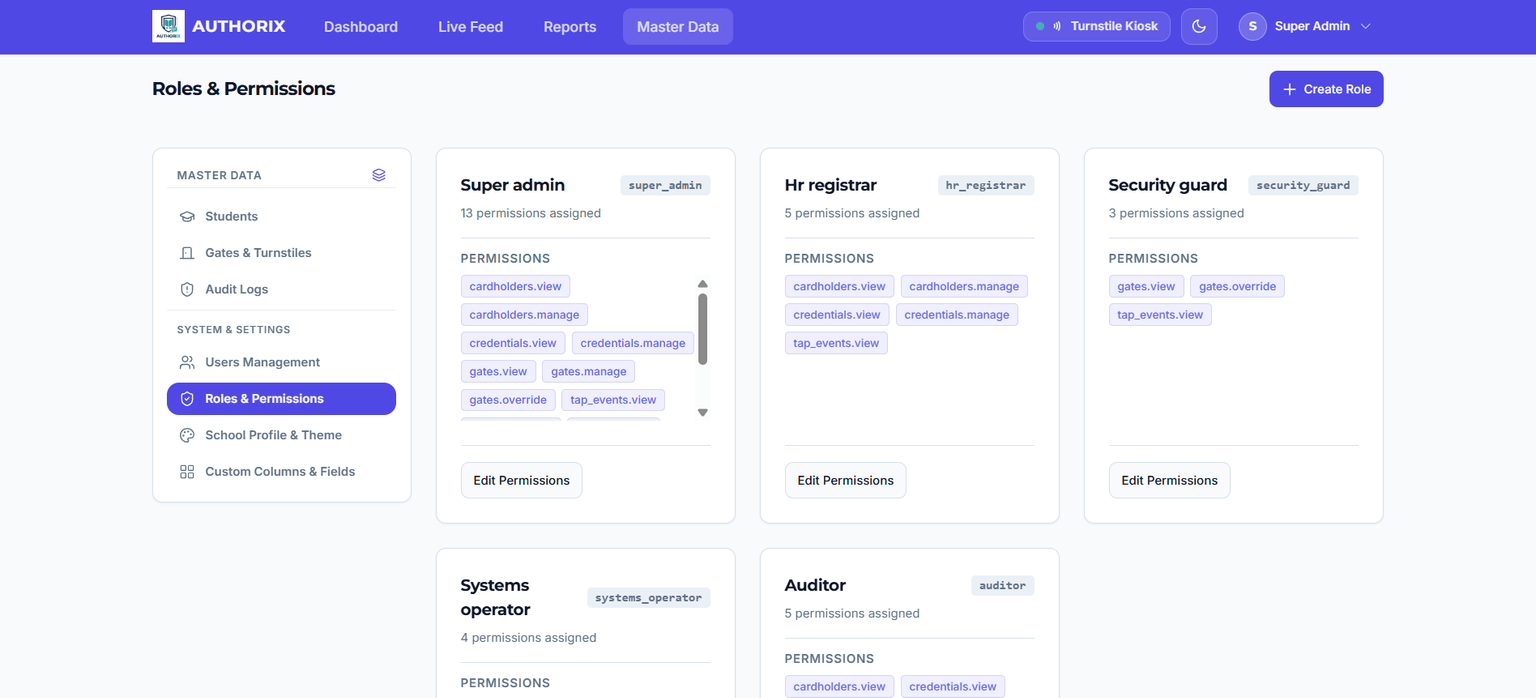1536x698 pixels.
Task: Click the Turnstile Kiosk status button
Action: click(x=1096, y=26)
